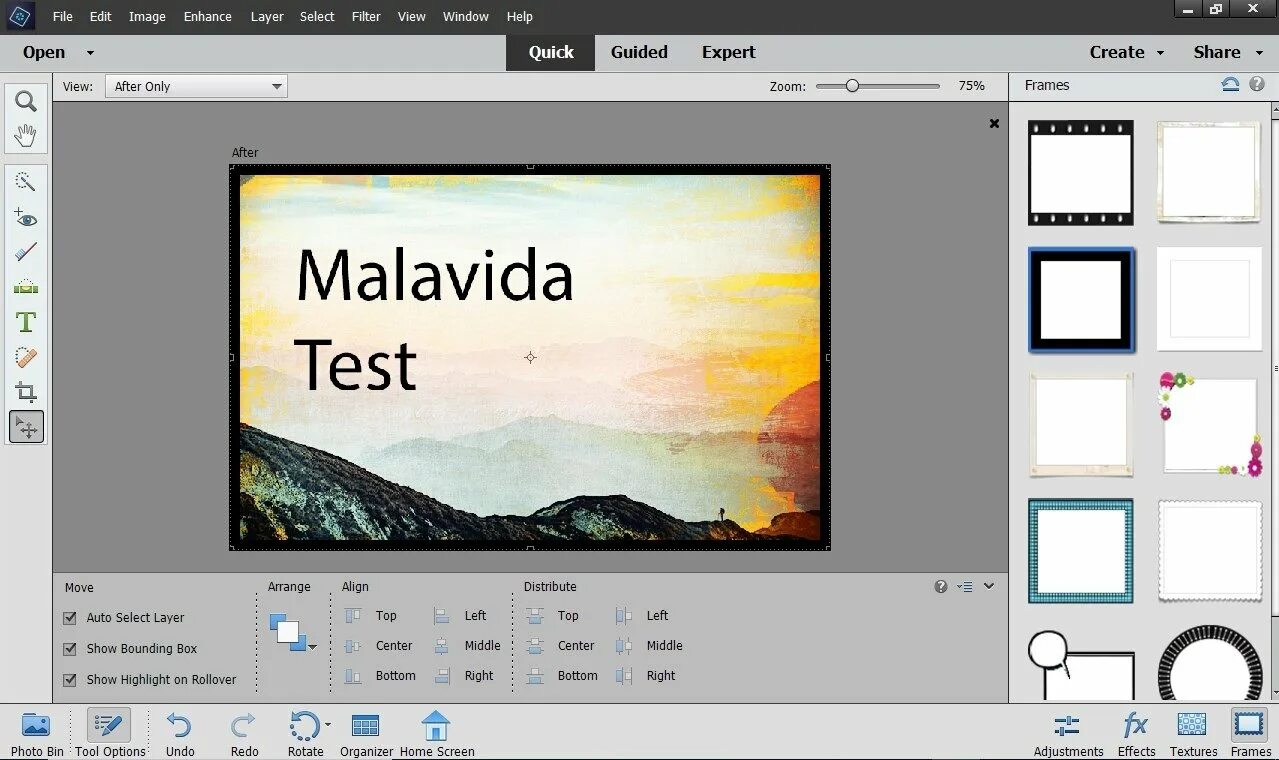The height and width of the screenshot is (760, 1279).
Task: Switch to the Expert tab
Action: [x=728, y=52]
